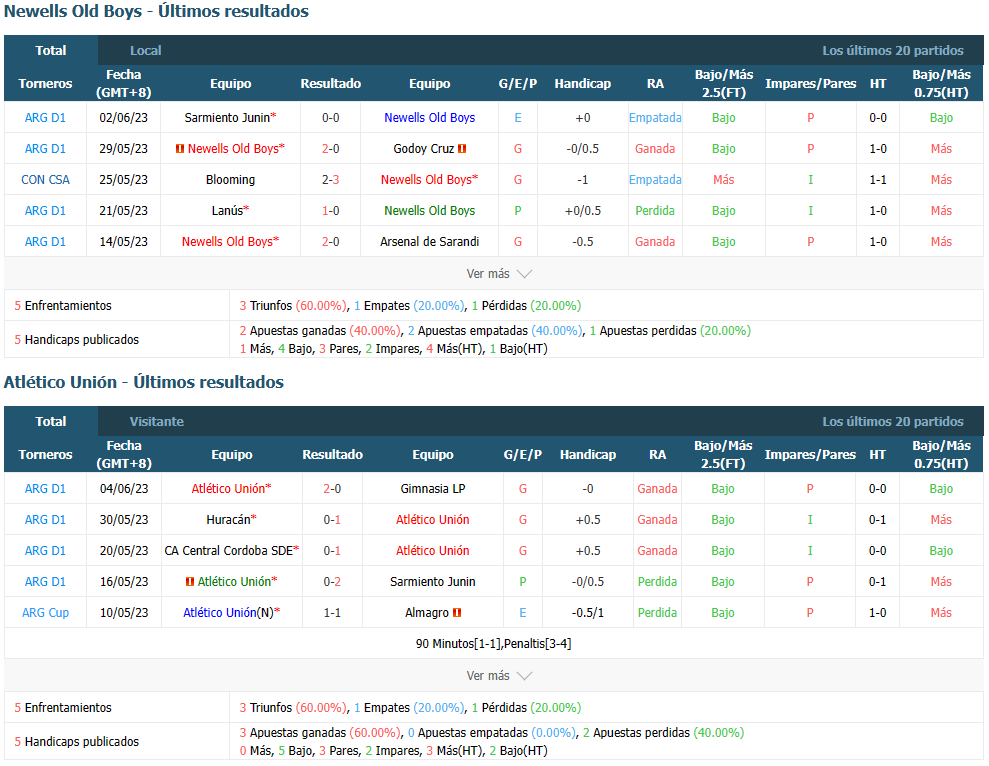Click Sarmiento Junin in the 16/05/23 row
Screen dimensions: 989x766
tap(433, 582)
